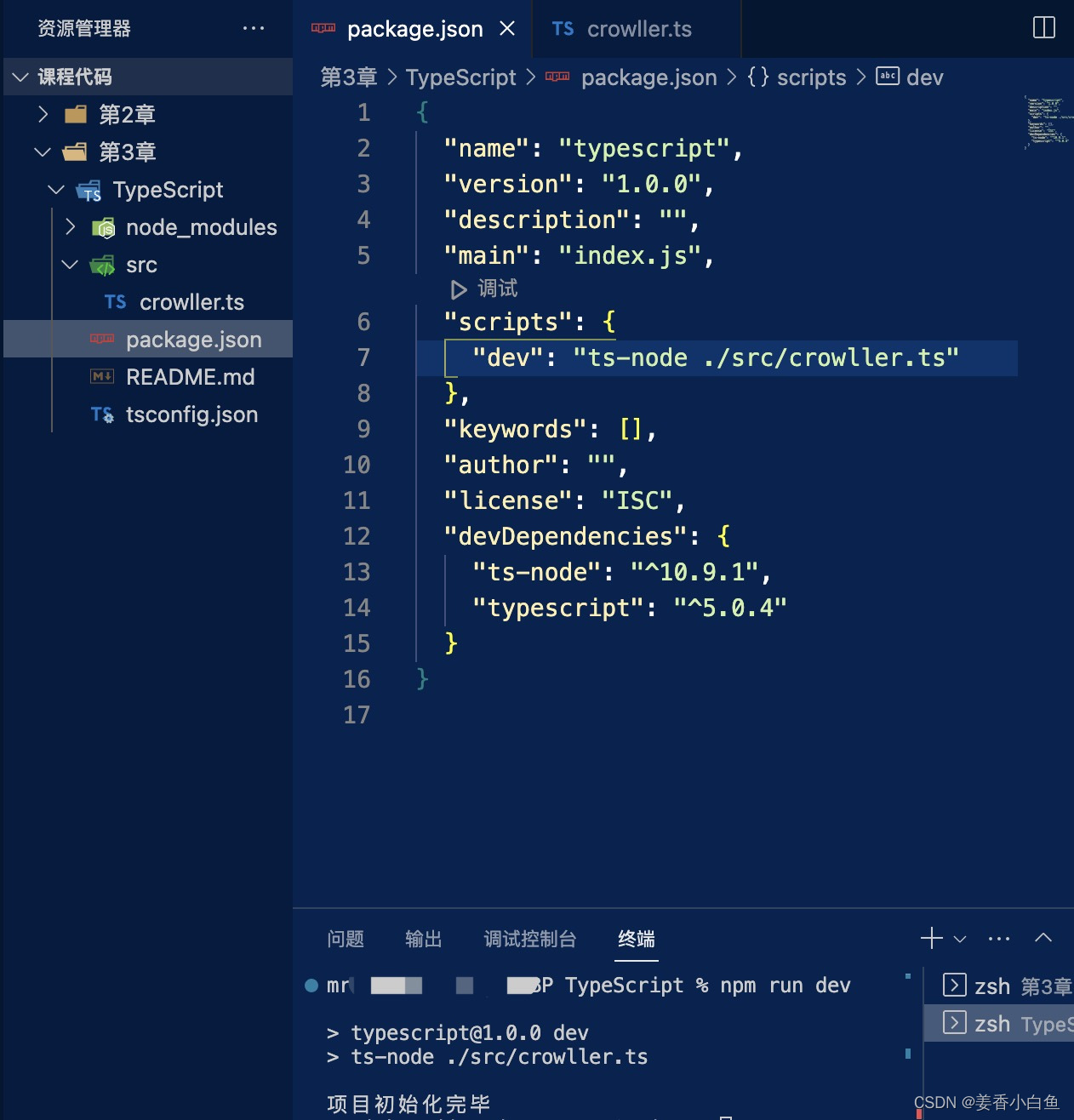The width and height of the screenshot is (1074, 1120).
Task: Click the markdown icon beside README.md
Action: pyautogui.click(x=102, y=376)
